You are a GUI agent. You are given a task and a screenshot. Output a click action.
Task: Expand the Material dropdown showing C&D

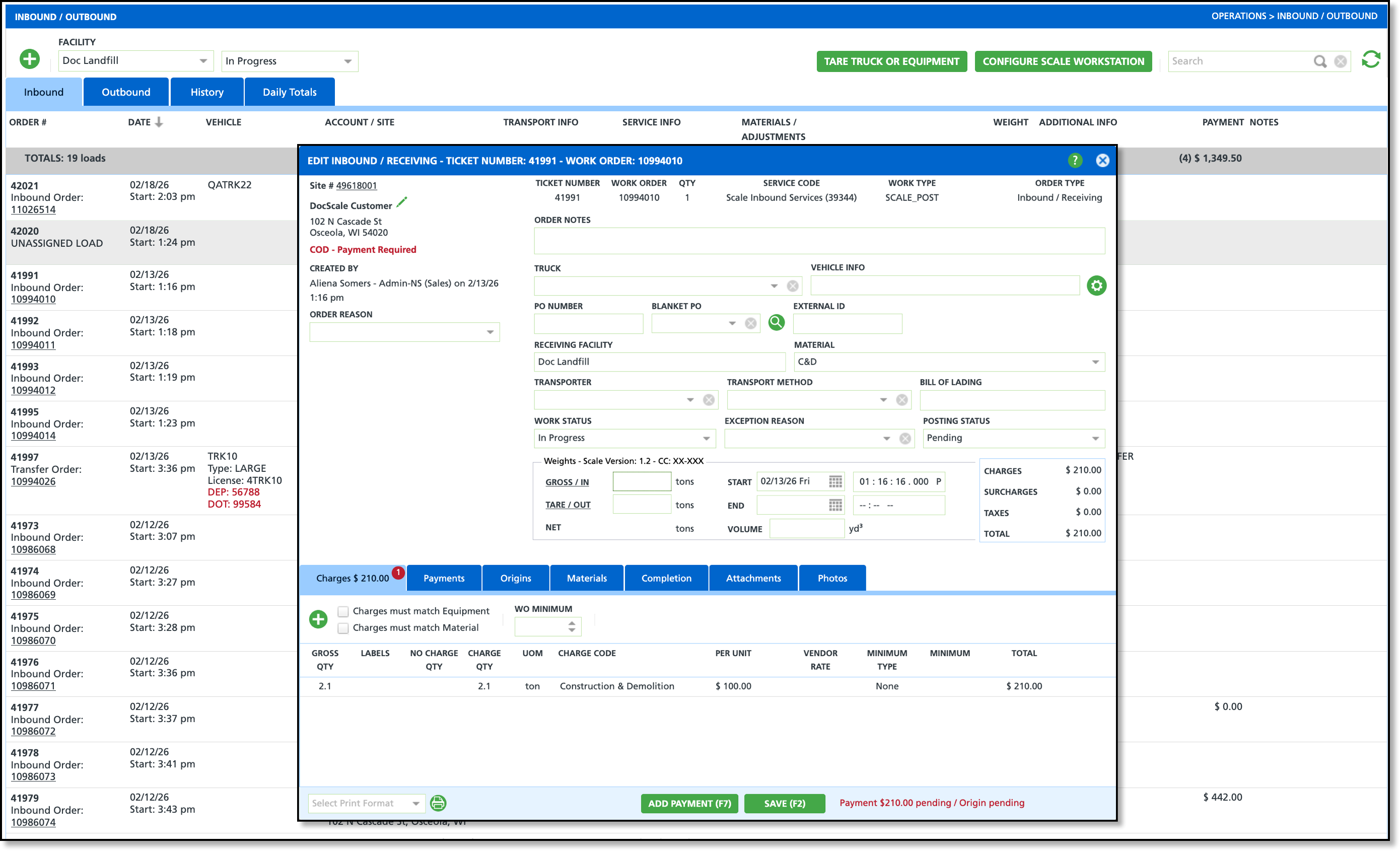[1095, 362]
